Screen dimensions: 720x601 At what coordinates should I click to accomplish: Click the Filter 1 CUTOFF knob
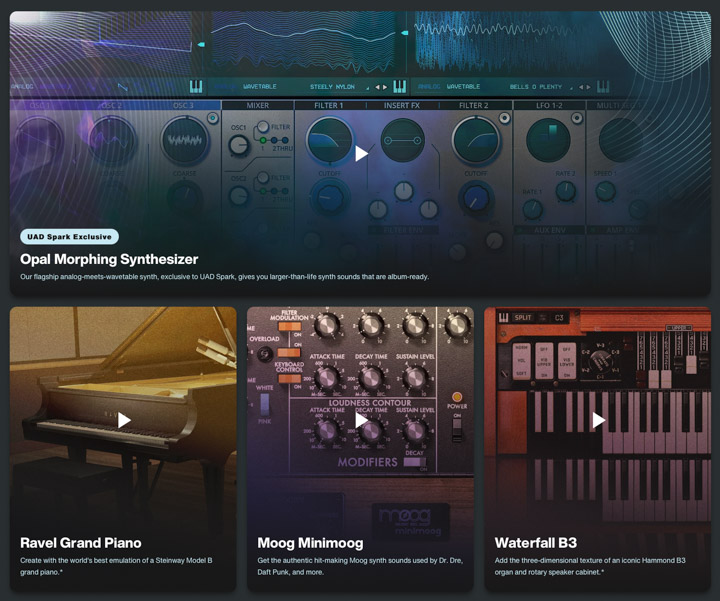coord(329,197)
